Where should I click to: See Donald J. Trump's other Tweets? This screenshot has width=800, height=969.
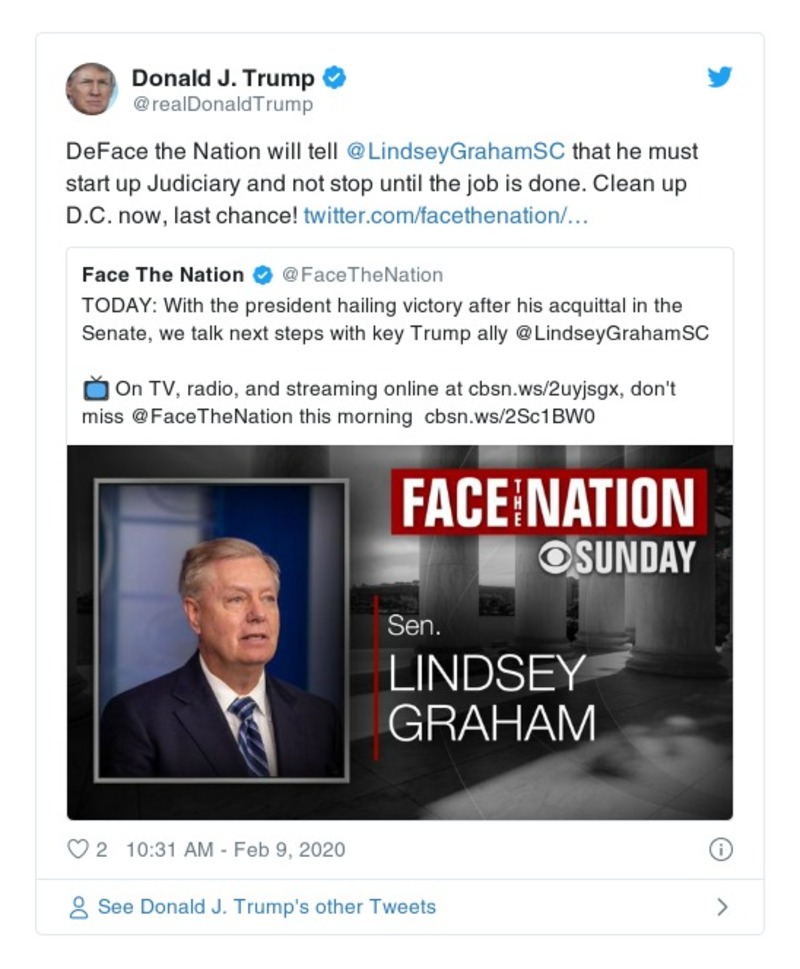(266, 908)
